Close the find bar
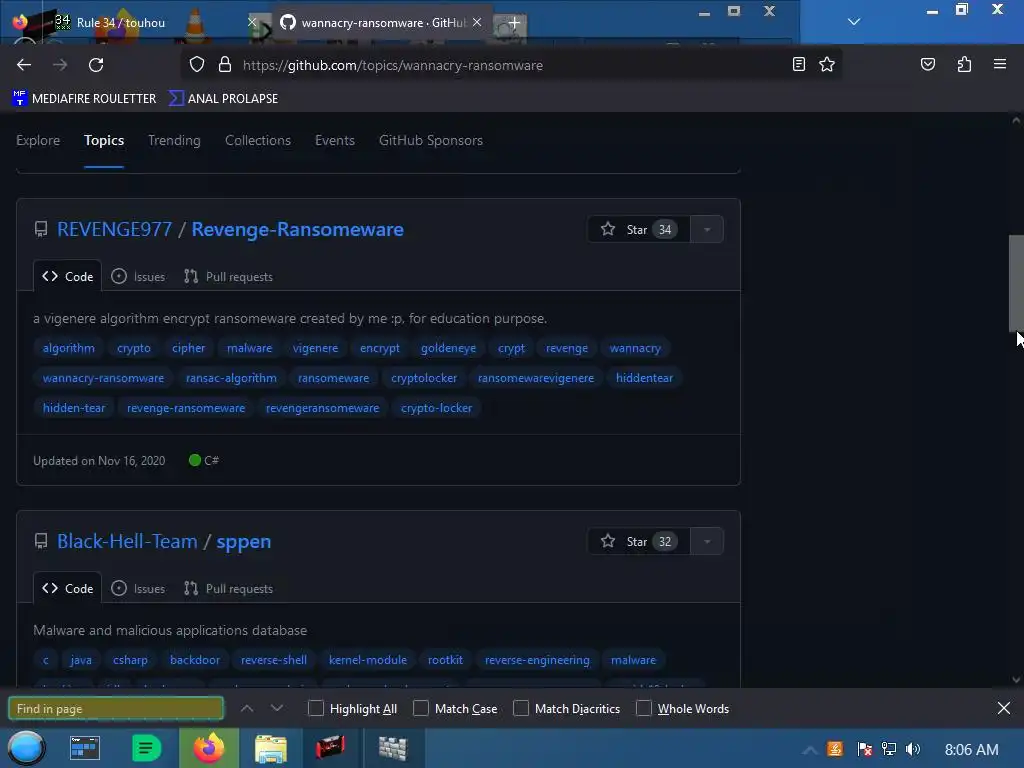This screenshot has height=768, width=1024. (1004, 708)
